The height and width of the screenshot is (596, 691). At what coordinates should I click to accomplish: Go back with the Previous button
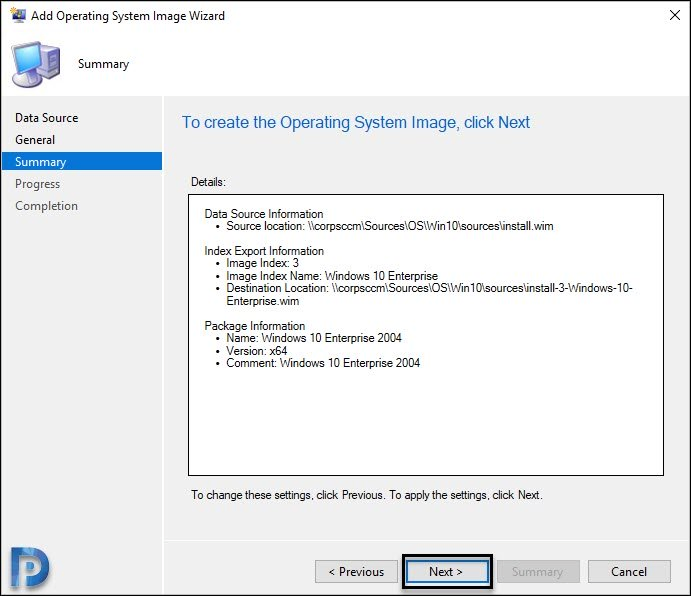356,571
